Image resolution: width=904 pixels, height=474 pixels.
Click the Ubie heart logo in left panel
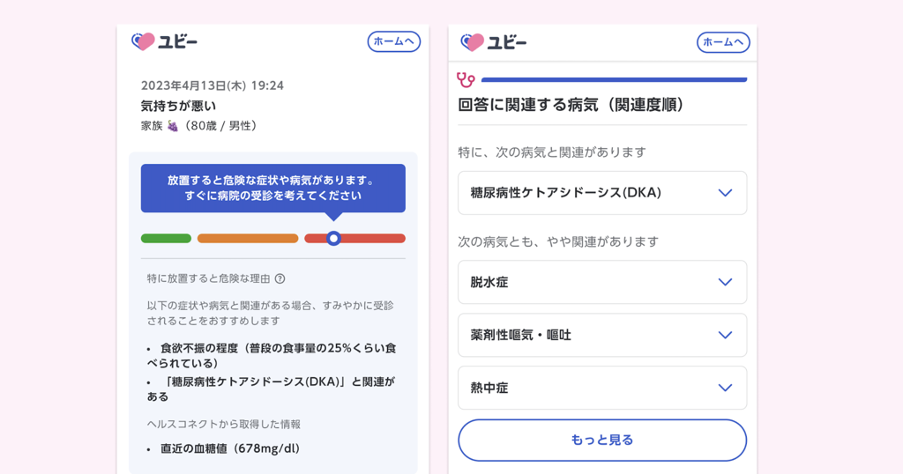pyautogui.click(x=144, y=42)
